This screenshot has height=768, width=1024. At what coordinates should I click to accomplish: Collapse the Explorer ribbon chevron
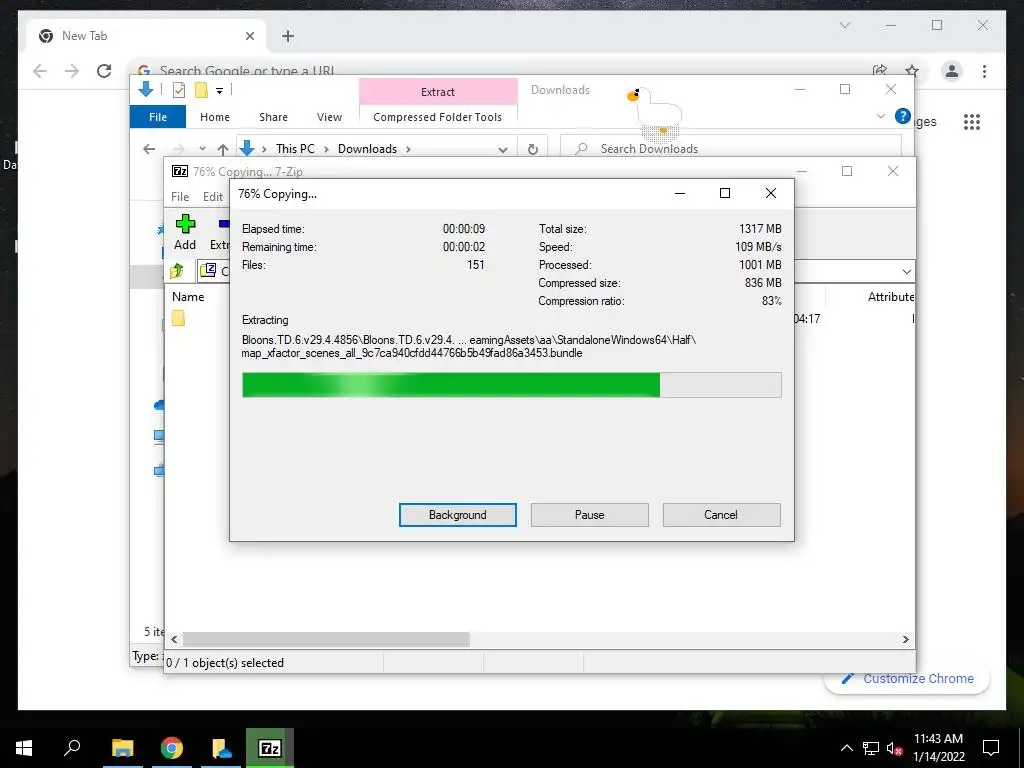[x=880, y=116]
